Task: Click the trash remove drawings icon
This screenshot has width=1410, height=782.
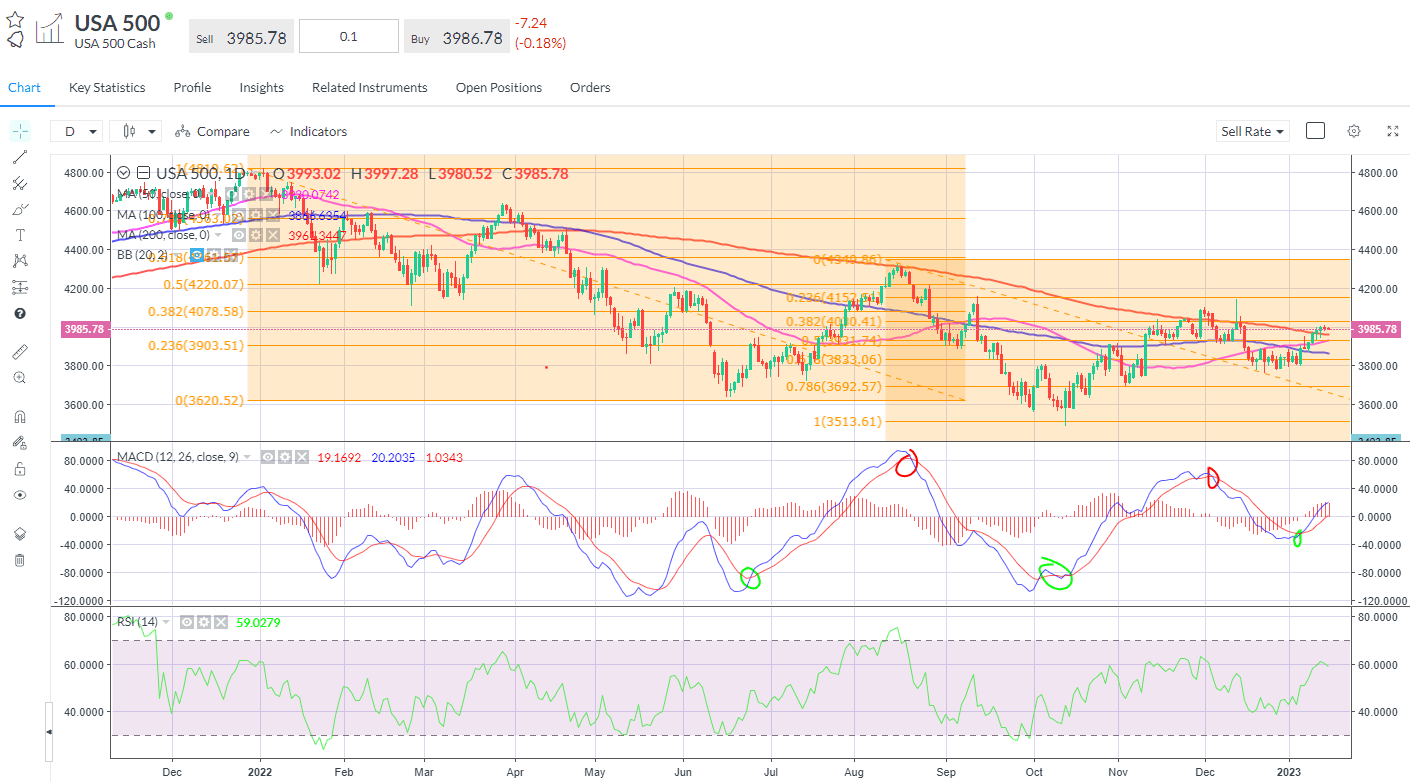Action: click(20, 560)
